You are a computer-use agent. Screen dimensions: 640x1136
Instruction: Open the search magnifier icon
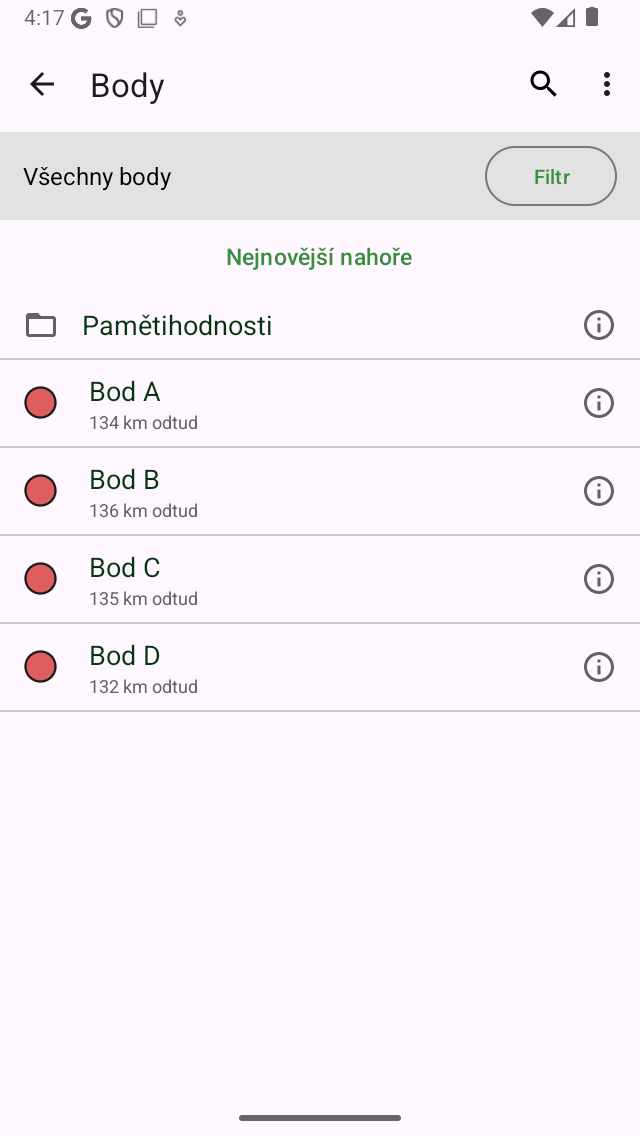(x=543, y=85)
